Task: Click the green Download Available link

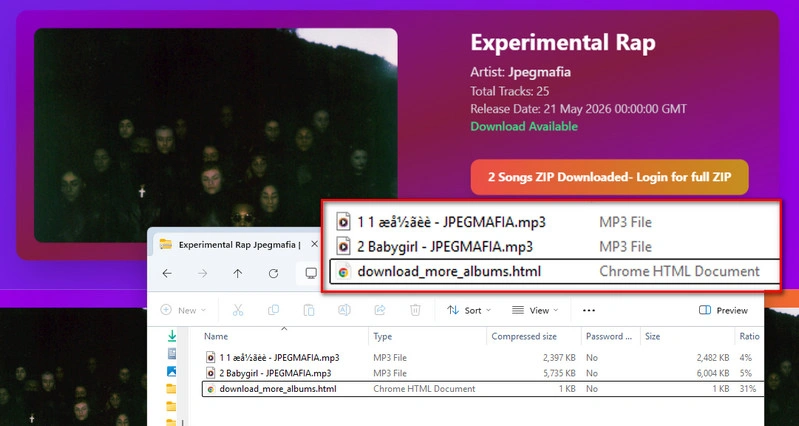Action: [x=524, y=126]
